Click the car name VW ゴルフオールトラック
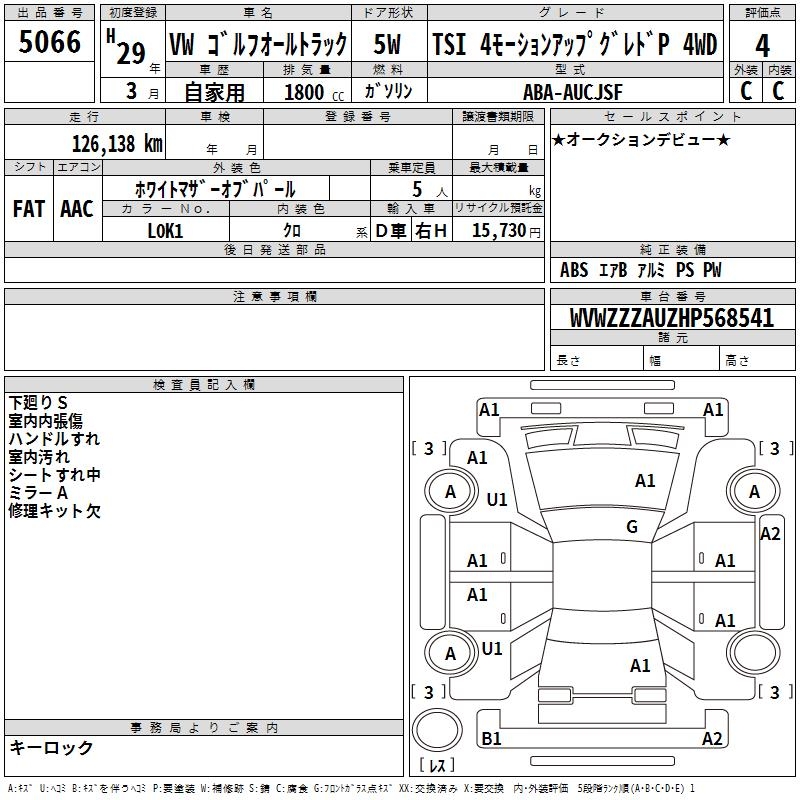 (x=258, y=44)
